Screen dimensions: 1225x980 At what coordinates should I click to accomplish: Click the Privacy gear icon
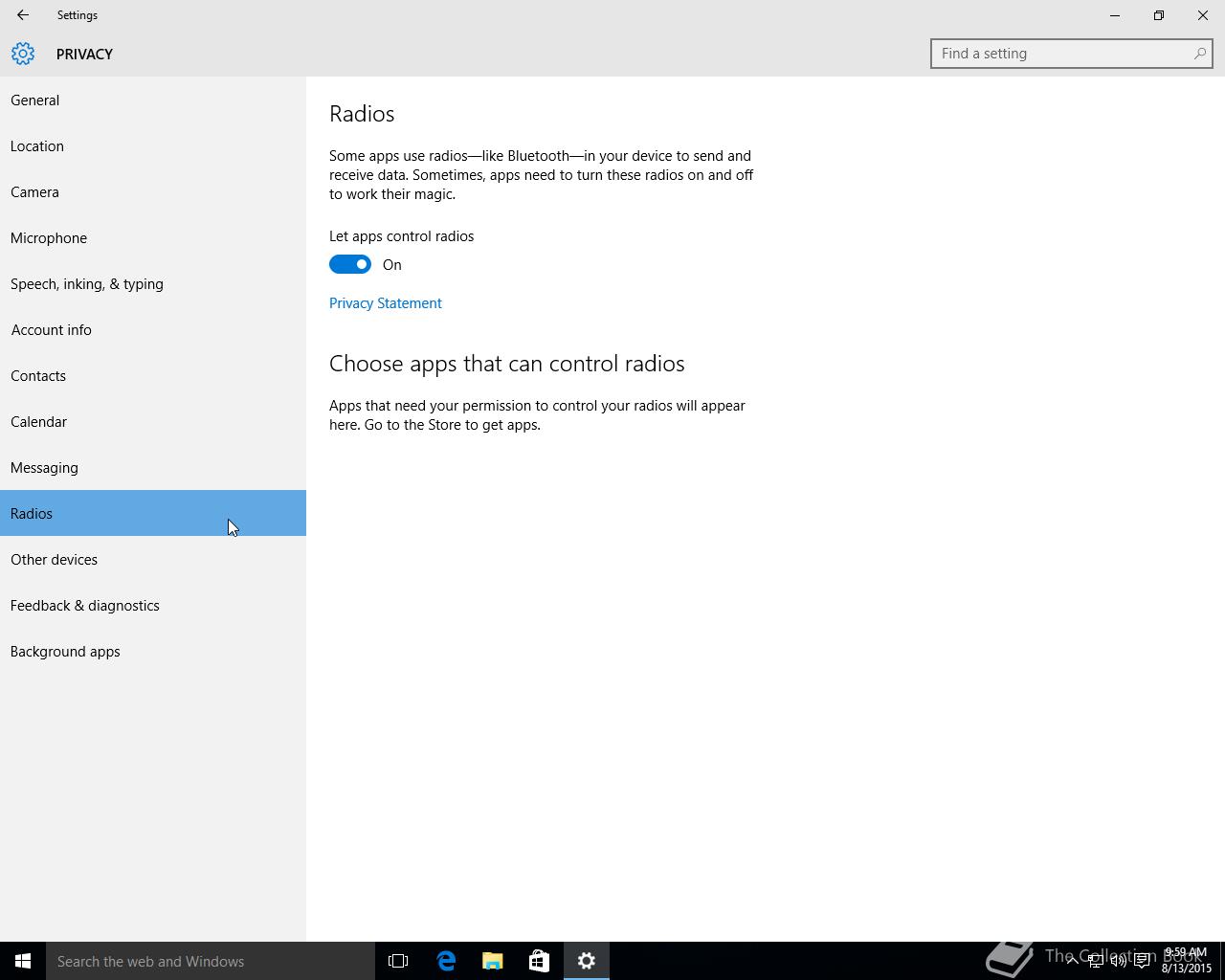(23, 54)
